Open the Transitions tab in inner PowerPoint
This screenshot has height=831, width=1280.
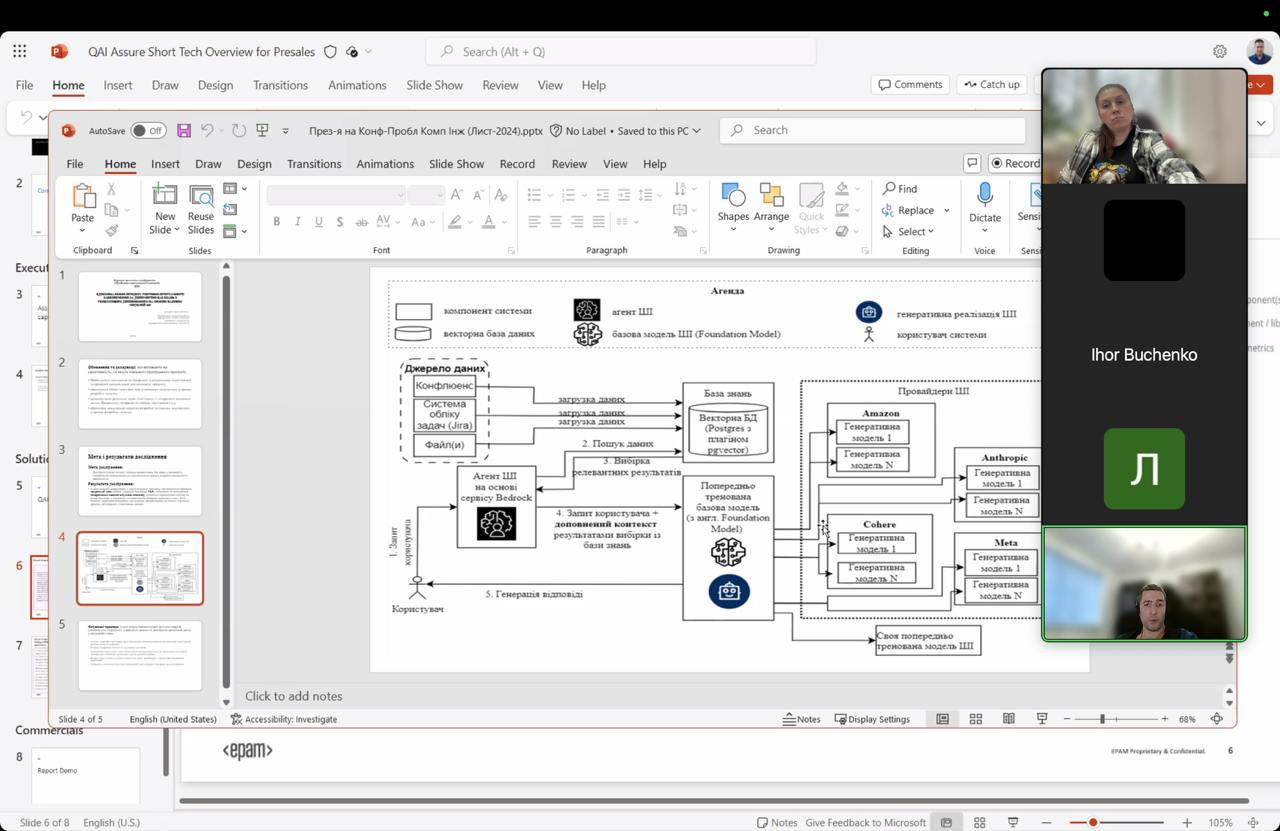tap(314, 164)
